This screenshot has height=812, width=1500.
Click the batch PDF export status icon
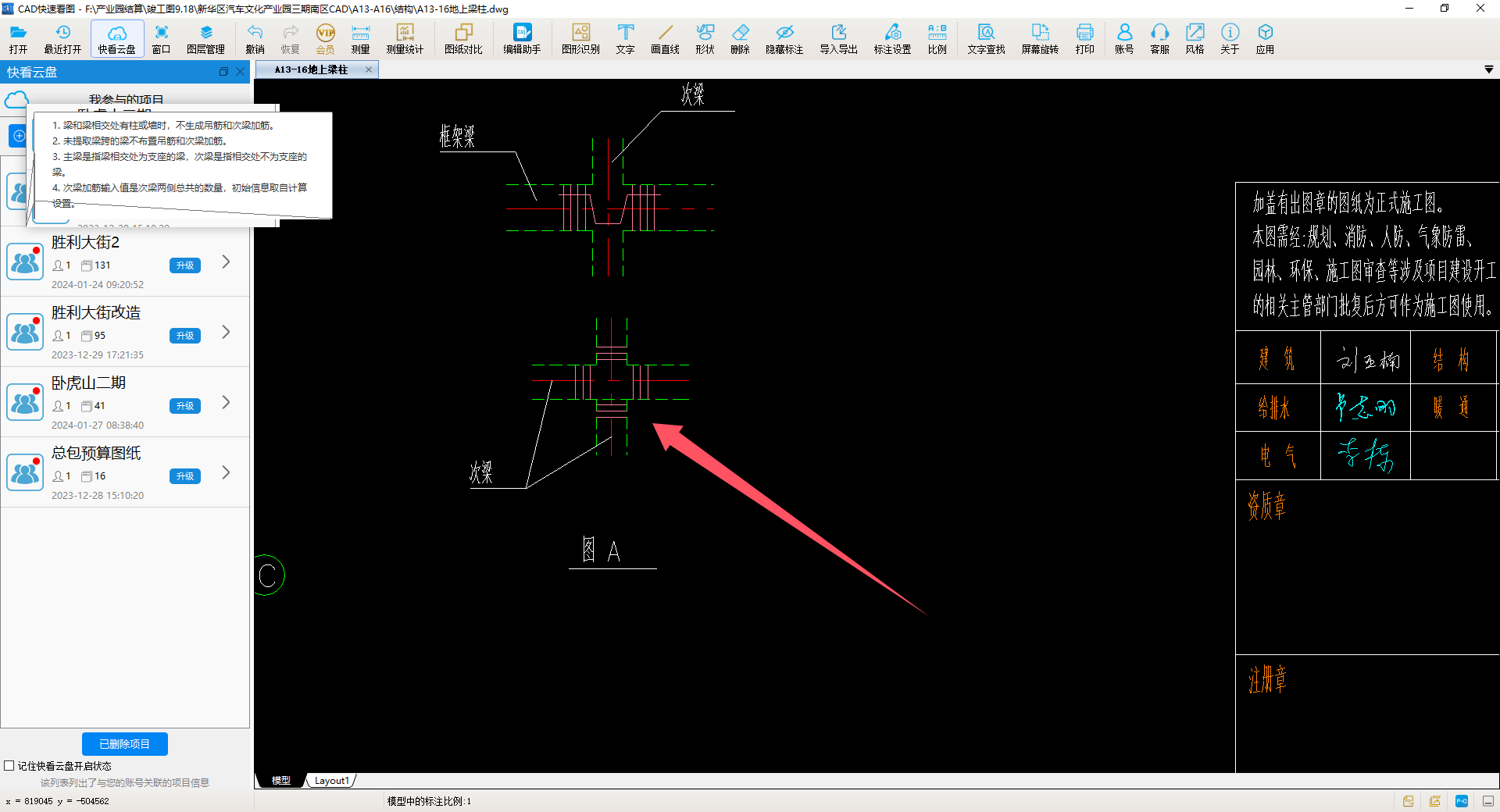pyautogui.click(x=1435, y=801)
